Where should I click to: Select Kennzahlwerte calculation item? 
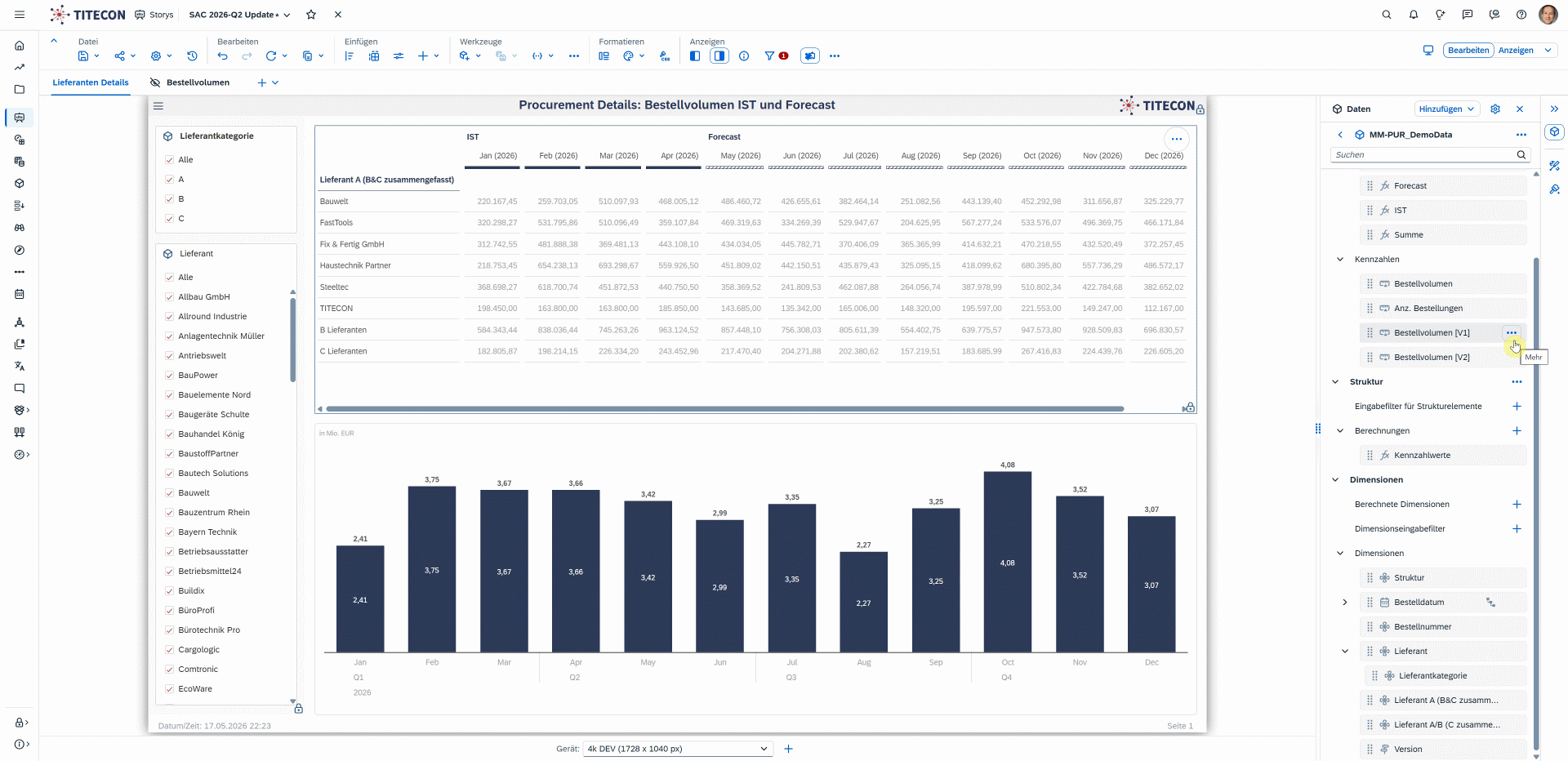pos(1443,455)
